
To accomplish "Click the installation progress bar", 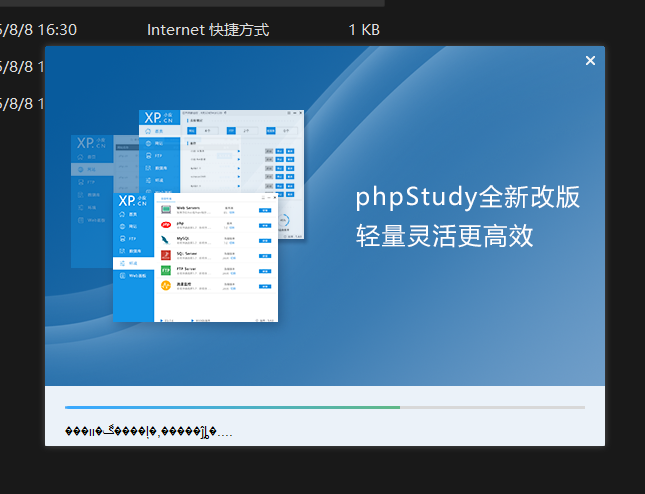I will [x=324, y=408].
